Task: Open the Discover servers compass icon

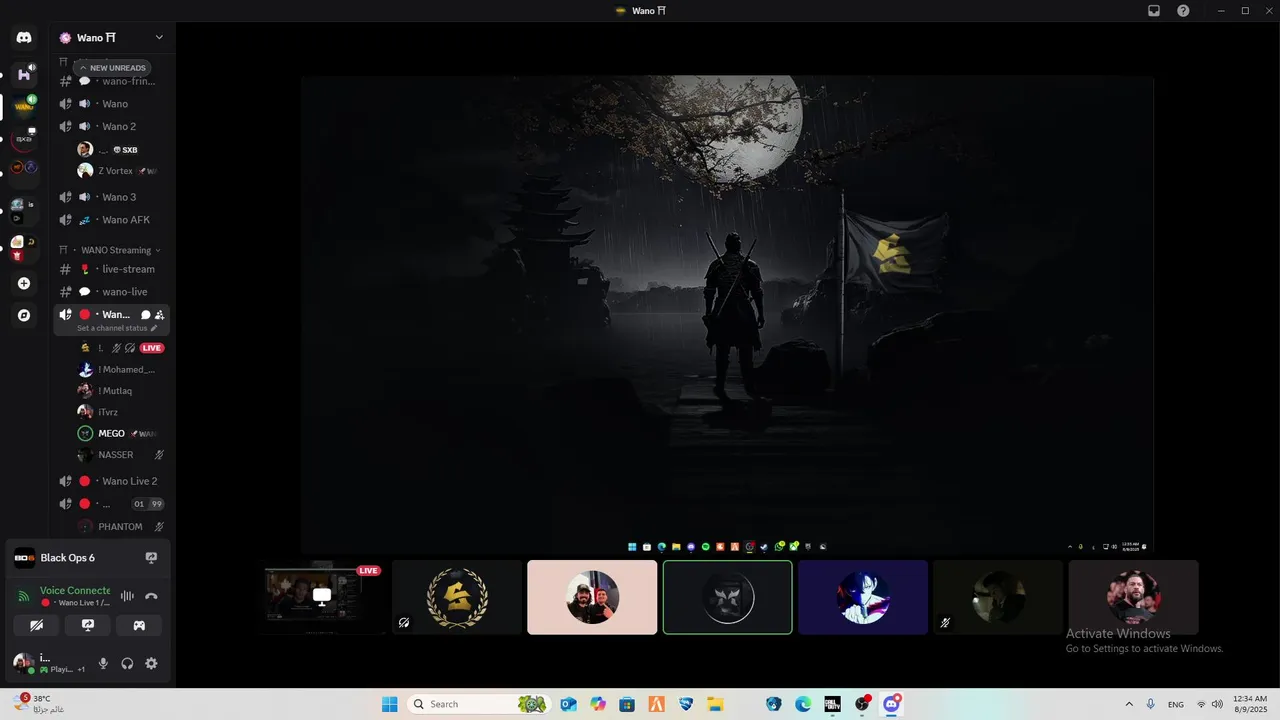Action: point(24,315)
